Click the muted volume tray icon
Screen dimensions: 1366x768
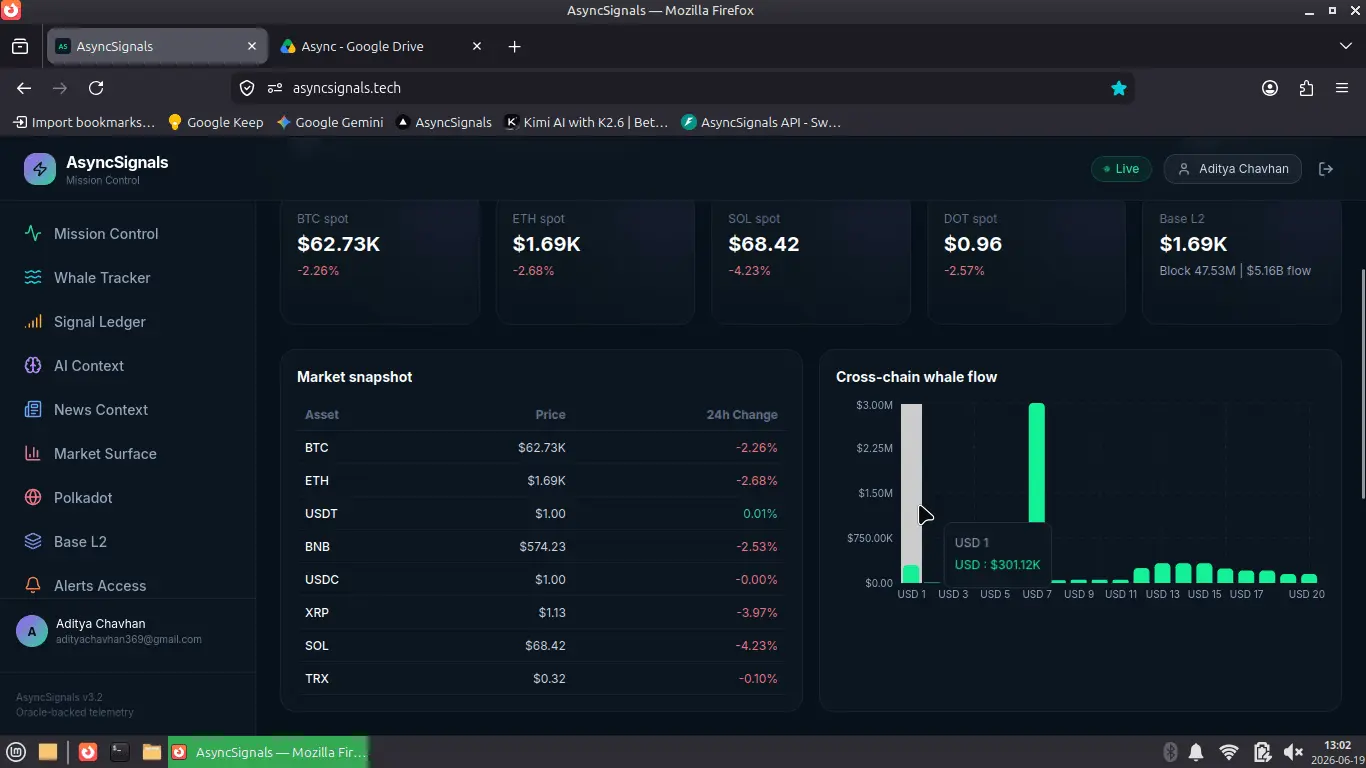1293,752
